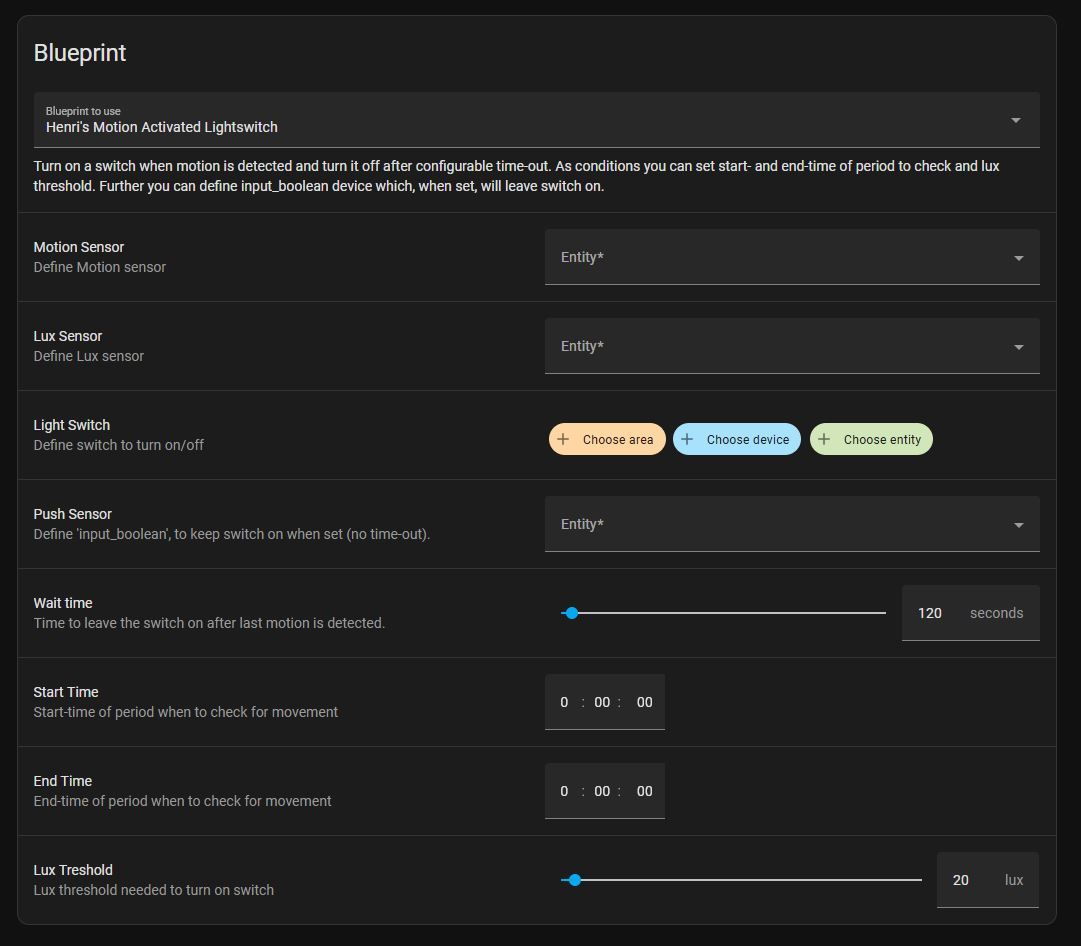This screenshot has height=946, width=1081.
Task: Select the End Time hours field
Action: click(x=564, y=791)
